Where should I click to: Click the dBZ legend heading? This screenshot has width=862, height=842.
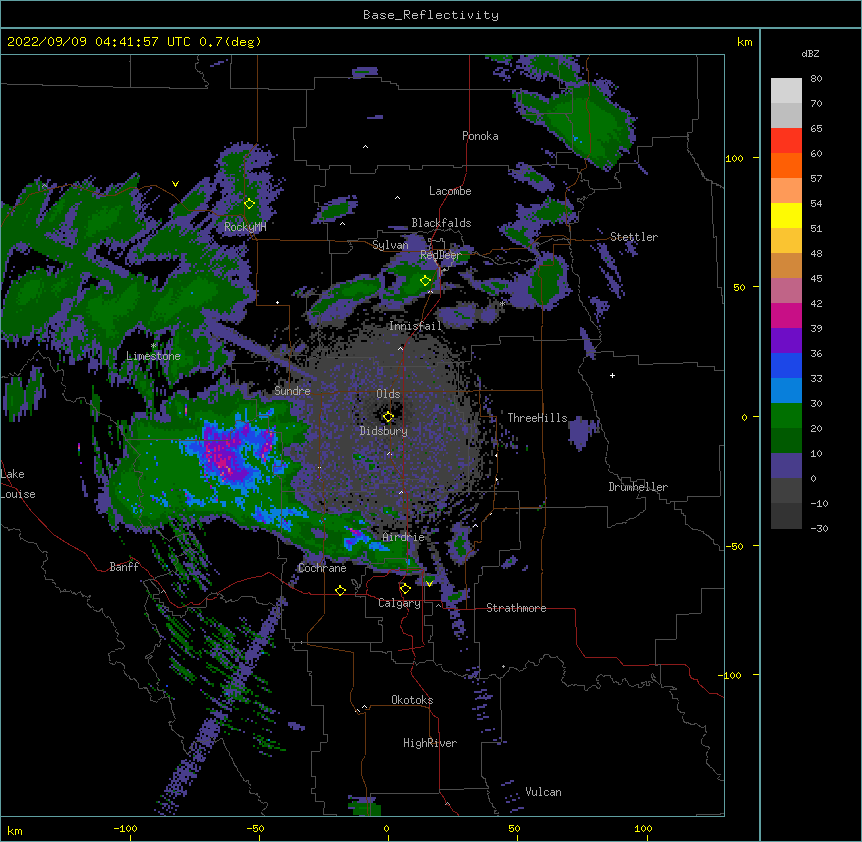click(x=810, y=53)
